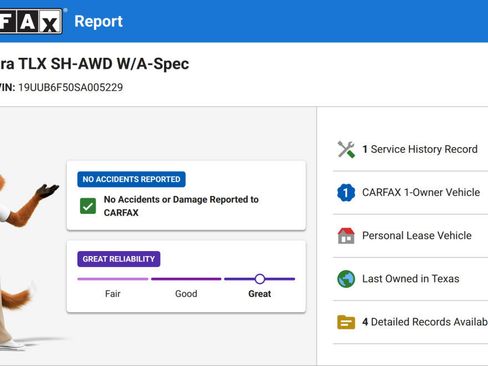Open Last Owned in Texas details
The height and width of the screenshot is (366, 488).
coord(410,279)
